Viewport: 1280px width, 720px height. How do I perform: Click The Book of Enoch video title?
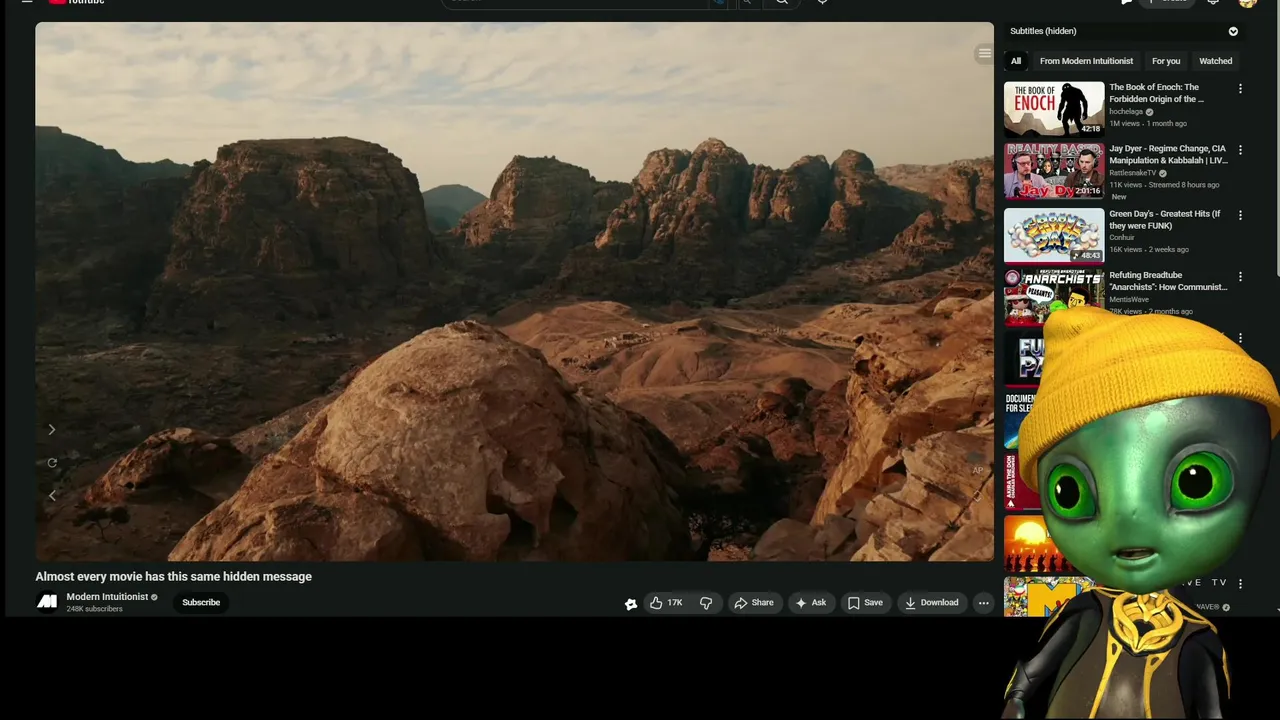pyautogui.click(x=1157, y=93)
